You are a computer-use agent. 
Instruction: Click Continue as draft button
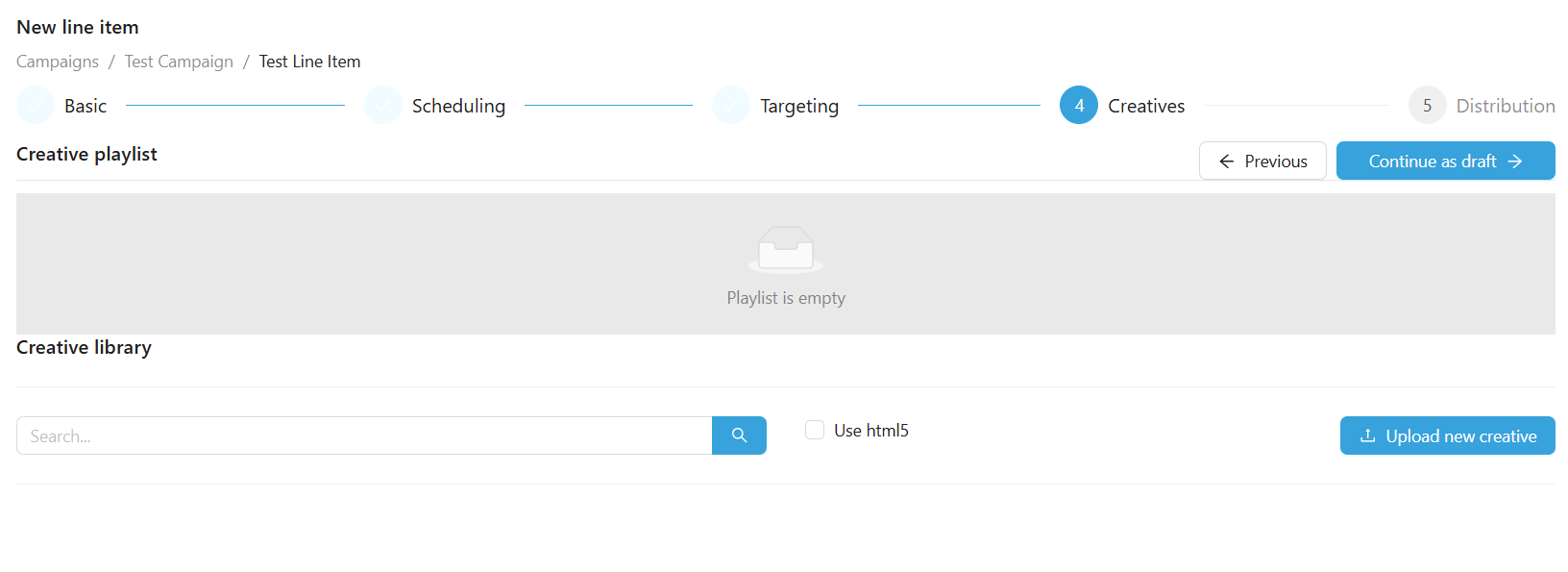pos(1445,161)
